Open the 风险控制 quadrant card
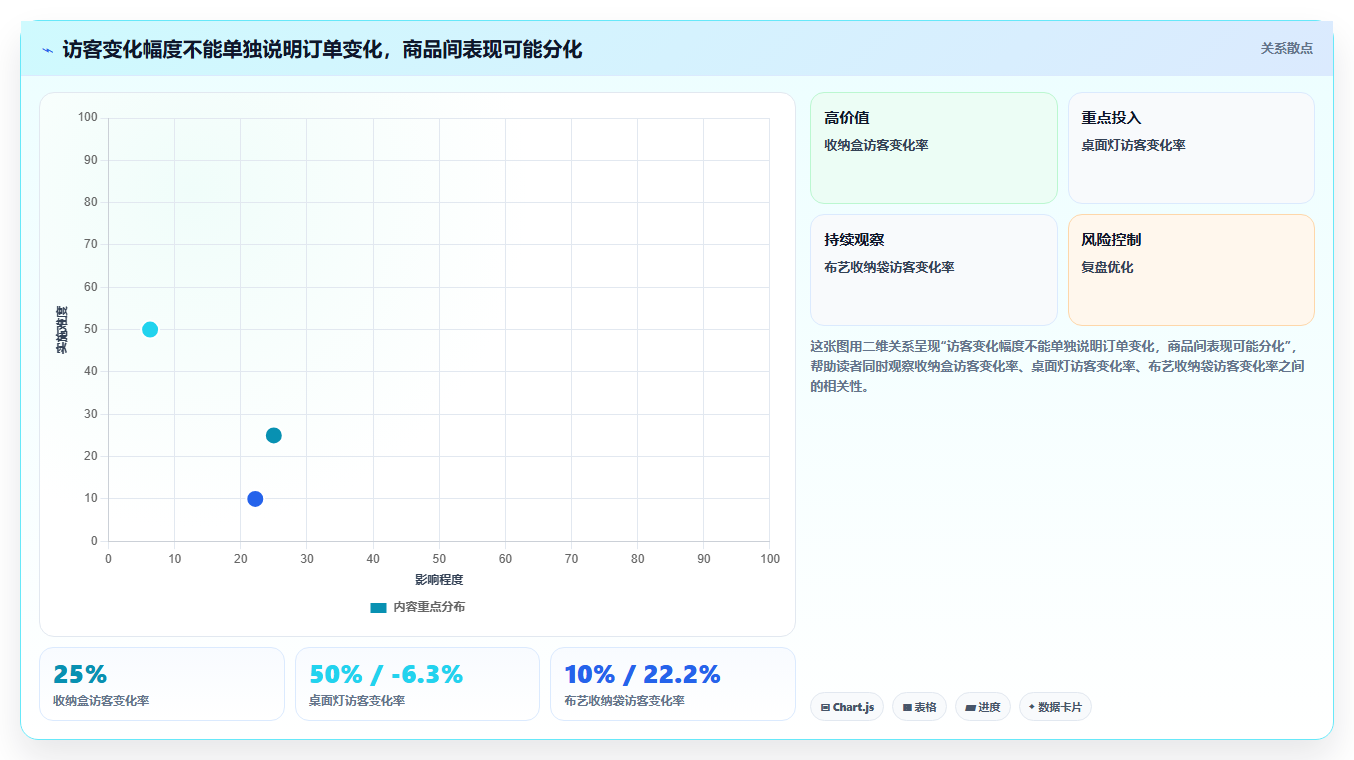1354x760 pixels. coord(1191,270)
